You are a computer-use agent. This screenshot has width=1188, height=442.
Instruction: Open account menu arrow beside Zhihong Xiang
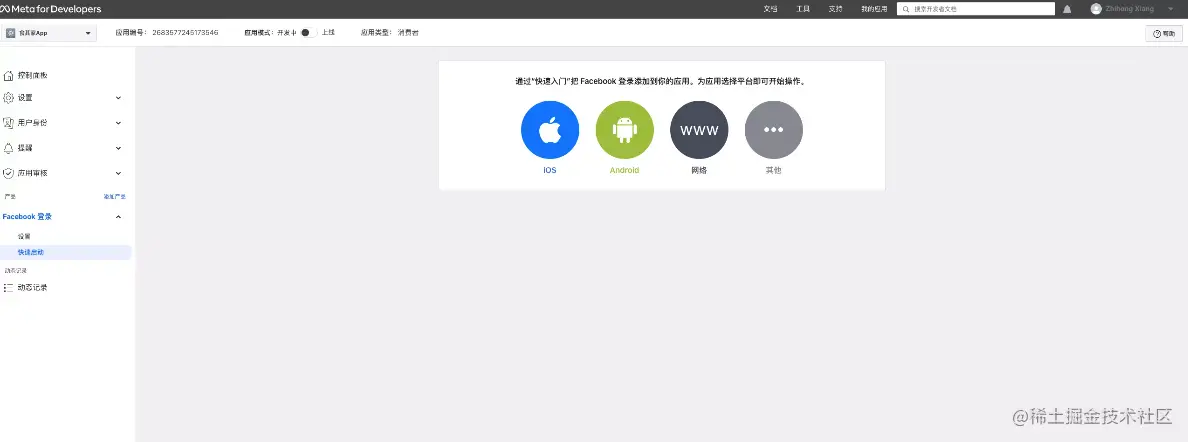click(1171, 9)
